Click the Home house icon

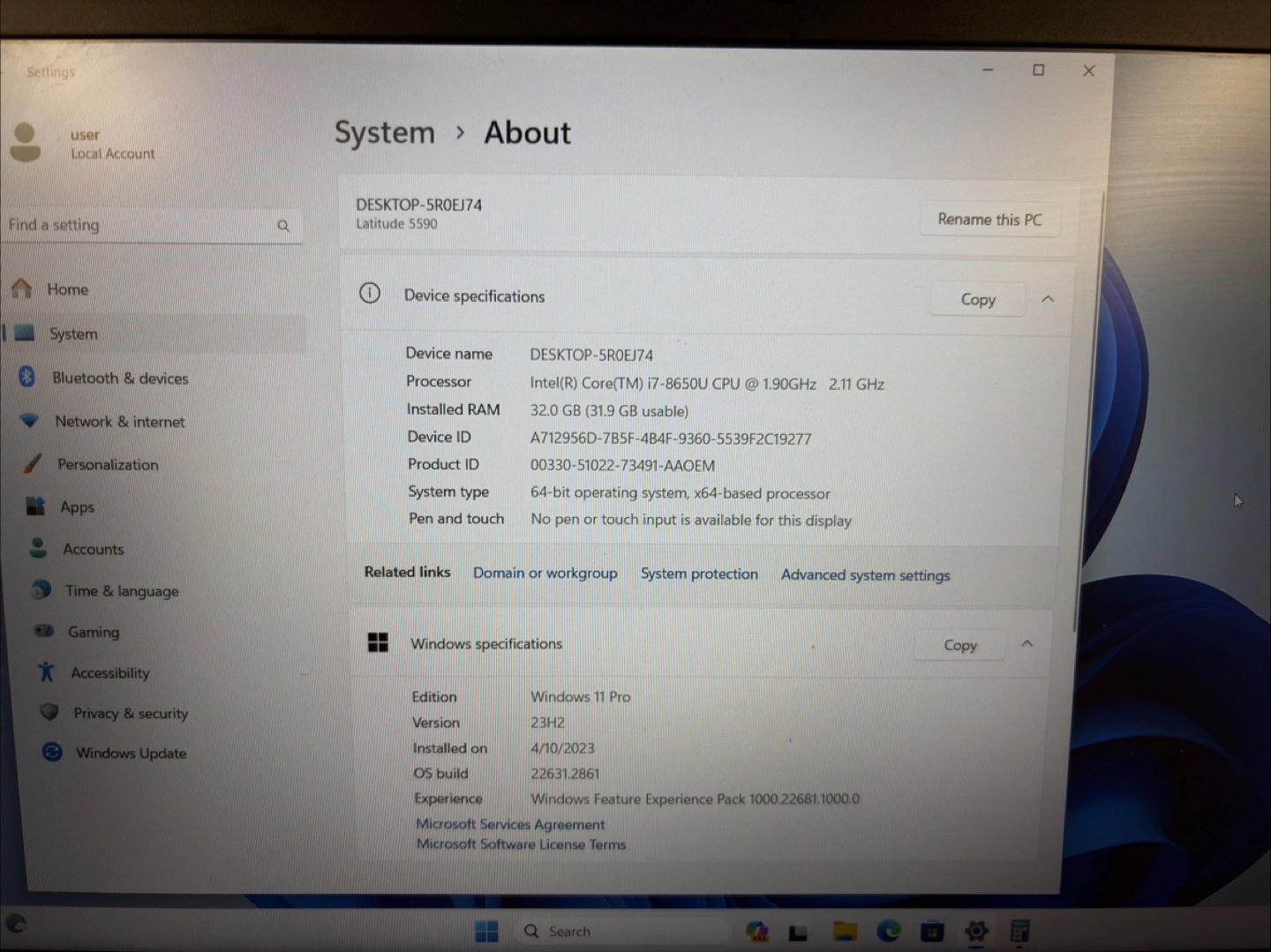click(22, 289)
